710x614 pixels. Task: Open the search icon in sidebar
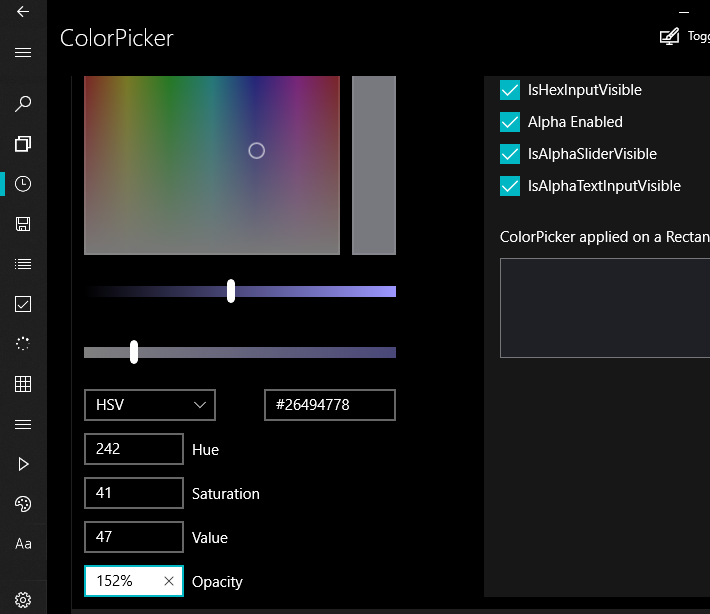coord(23,103)
